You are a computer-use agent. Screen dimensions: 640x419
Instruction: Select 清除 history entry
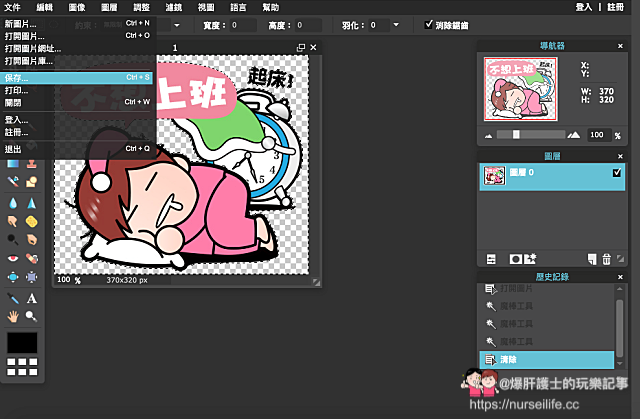547,359
